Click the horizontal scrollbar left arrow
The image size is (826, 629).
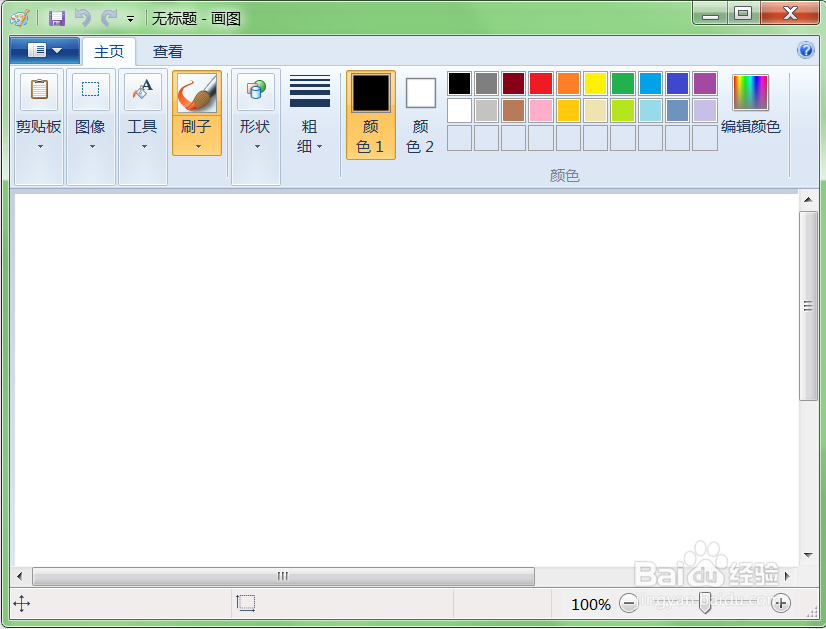(x=19, y=576)
